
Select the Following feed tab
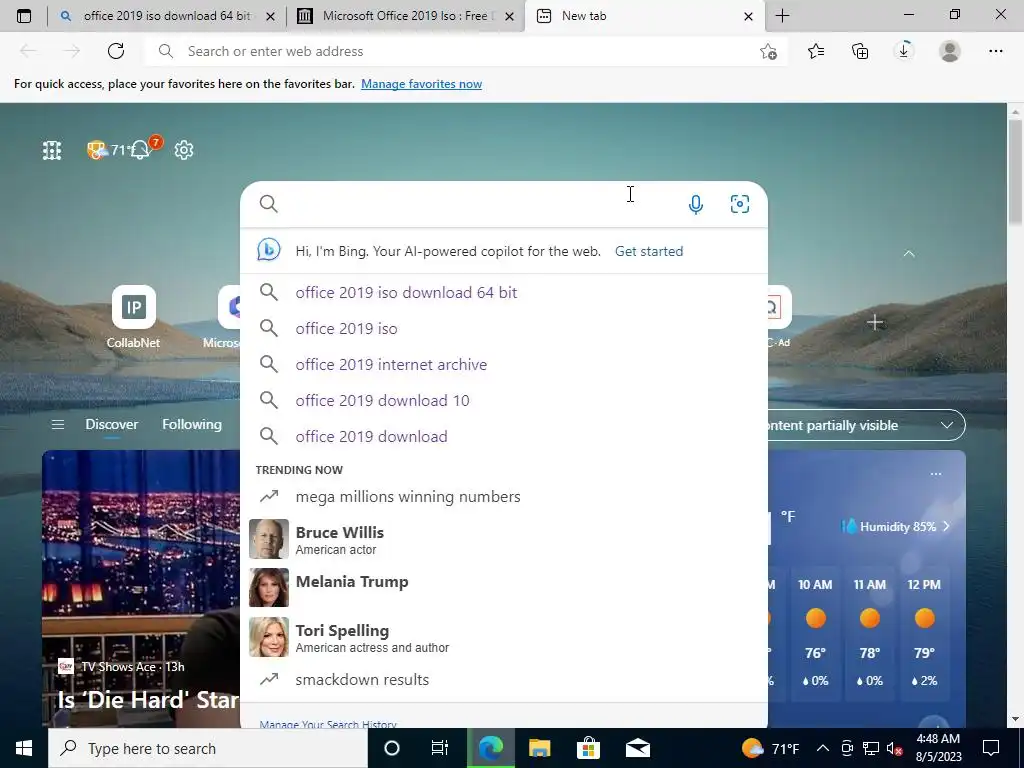click(x=192, y=424)
